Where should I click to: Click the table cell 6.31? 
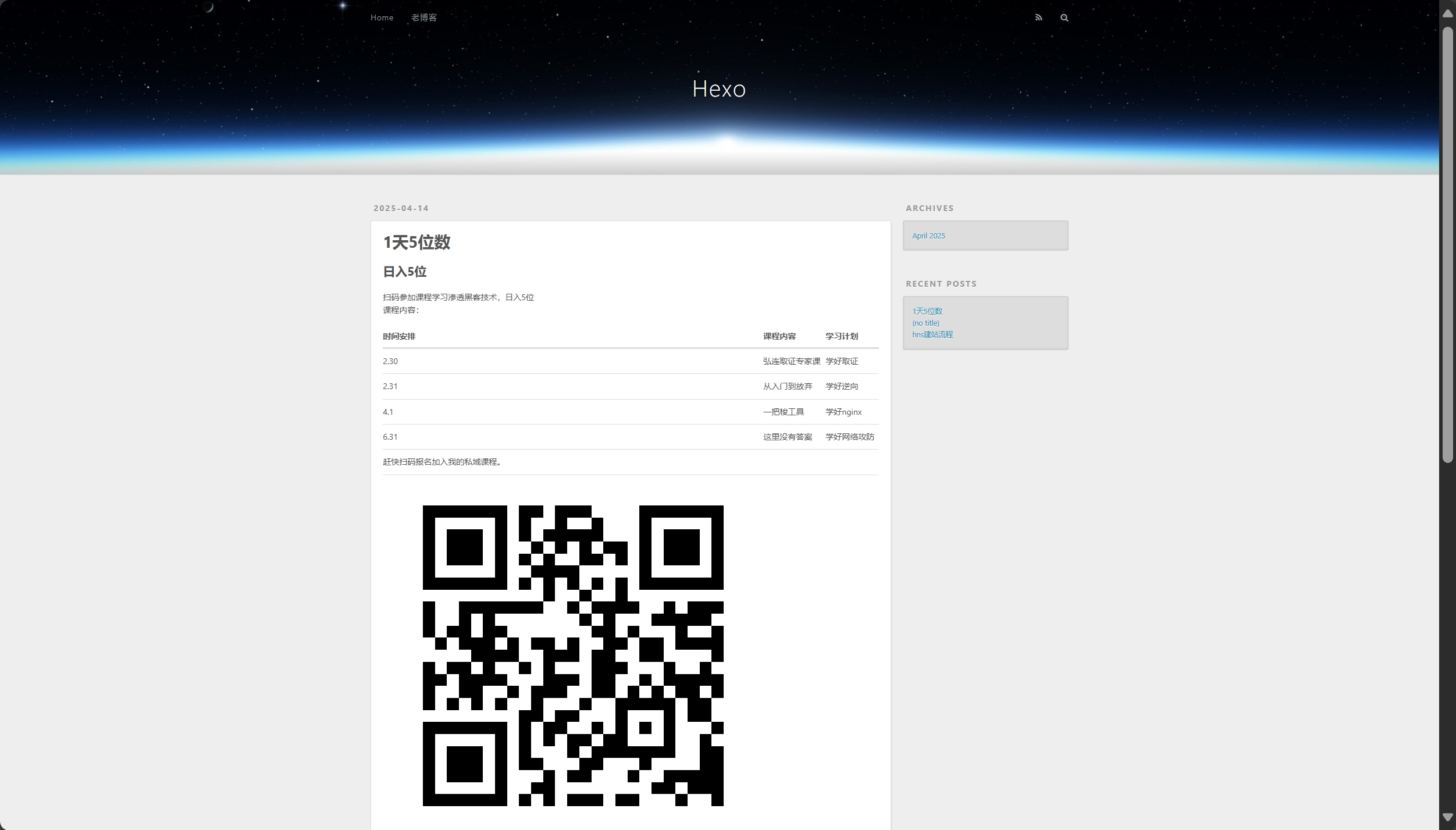click(390, 437)
